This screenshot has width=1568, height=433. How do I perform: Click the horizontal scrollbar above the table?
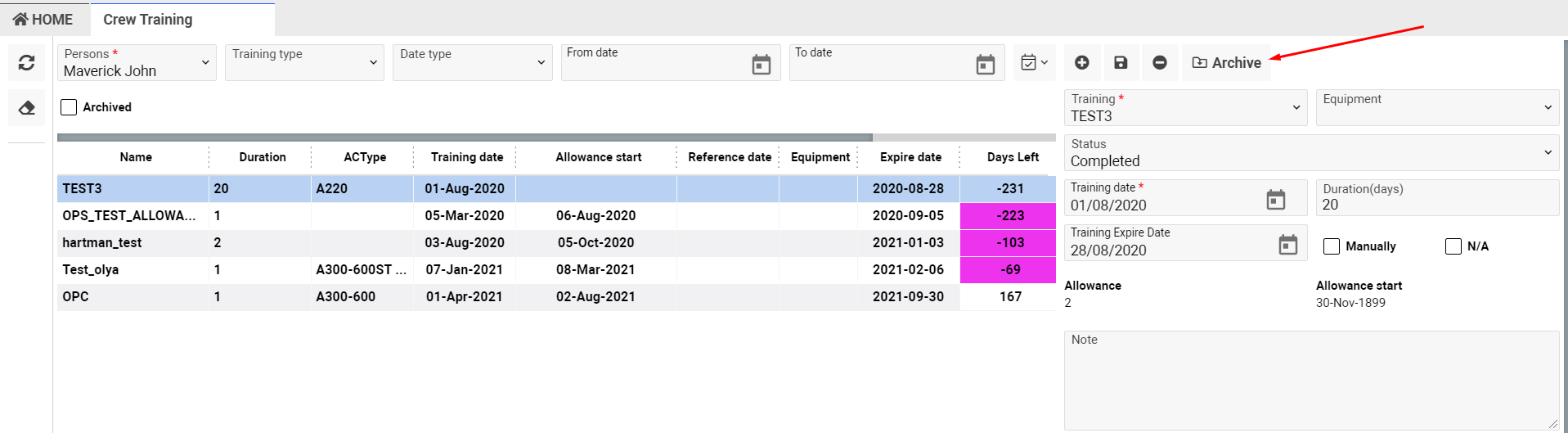tap(465, 138)
